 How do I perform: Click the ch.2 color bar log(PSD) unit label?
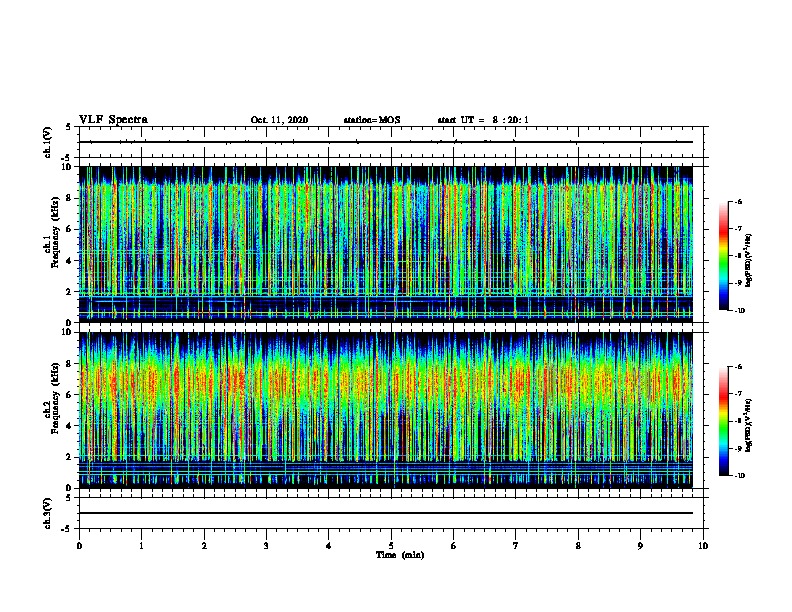pyautogui.click(x=748, y=425)
